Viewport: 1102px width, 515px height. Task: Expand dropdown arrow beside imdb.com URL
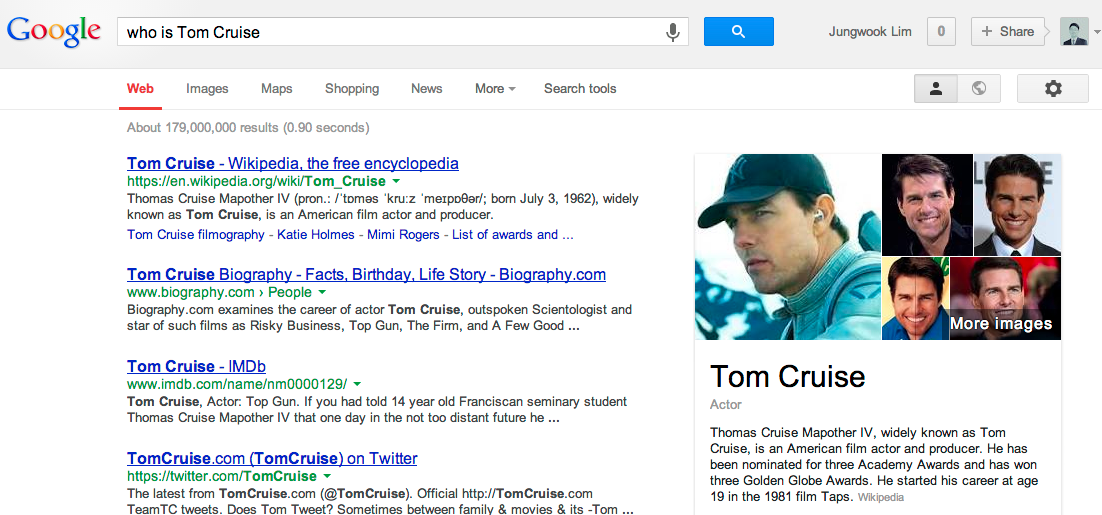[x=357, y=384]
